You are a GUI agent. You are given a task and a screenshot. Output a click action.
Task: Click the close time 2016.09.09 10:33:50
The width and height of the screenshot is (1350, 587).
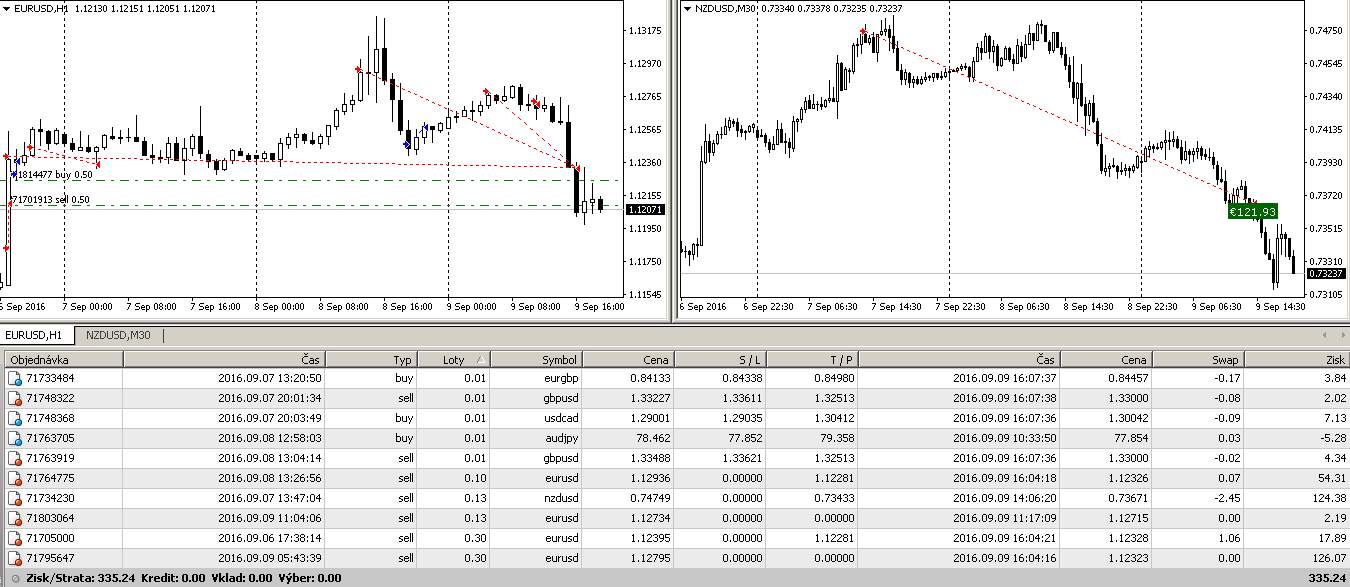click(1005, 439)
